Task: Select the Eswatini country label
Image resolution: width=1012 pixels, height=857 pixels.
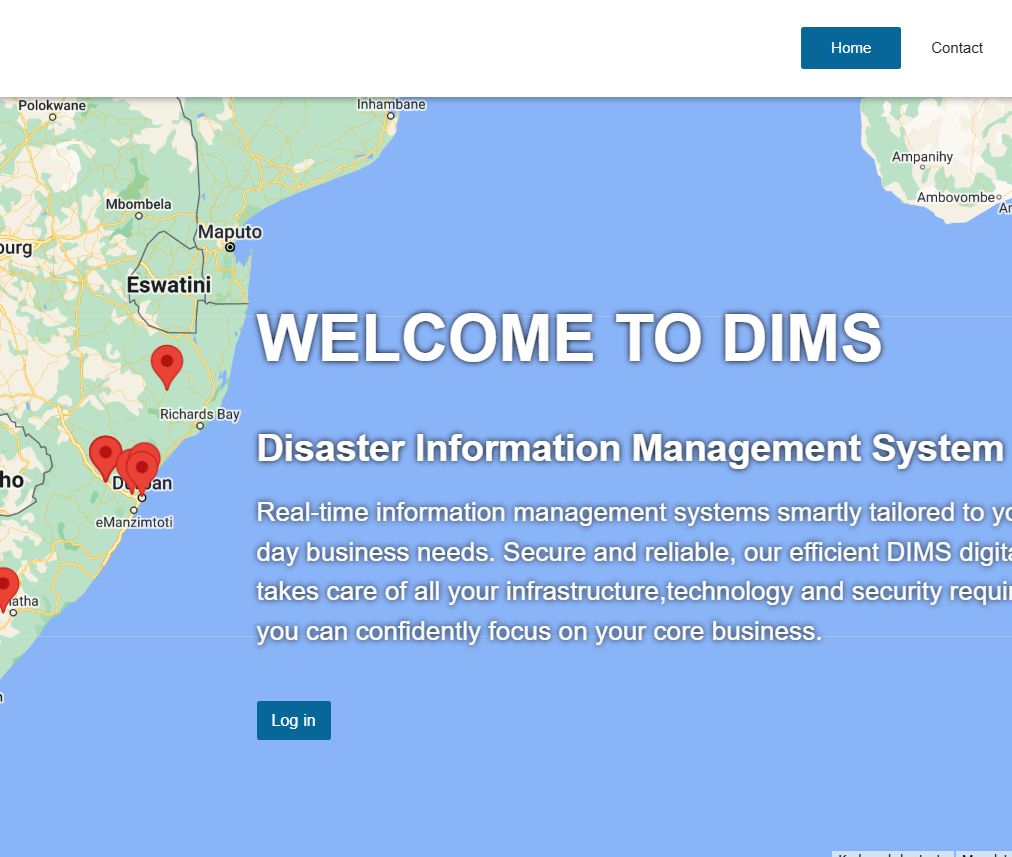Action: tap(169, 286)
